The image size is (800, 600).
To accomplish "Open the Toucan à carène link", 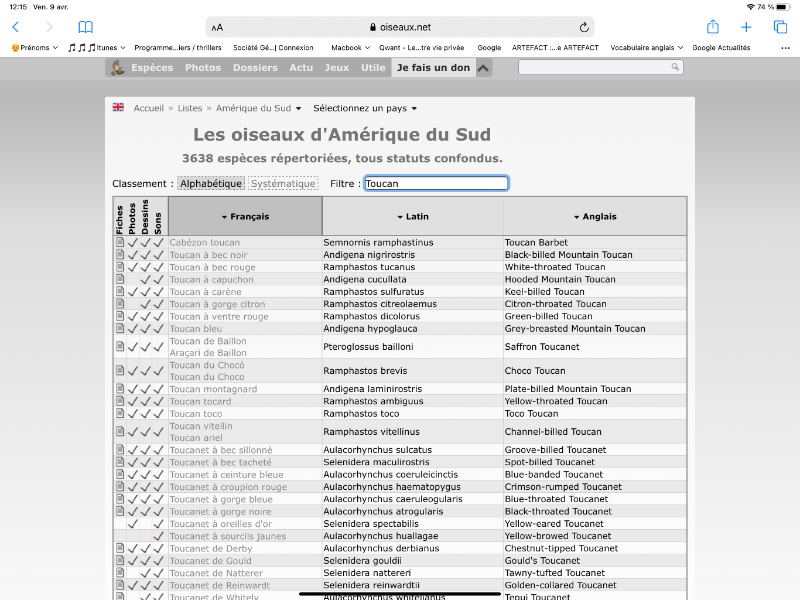I will pyautogui.click(x=206, y=292).
